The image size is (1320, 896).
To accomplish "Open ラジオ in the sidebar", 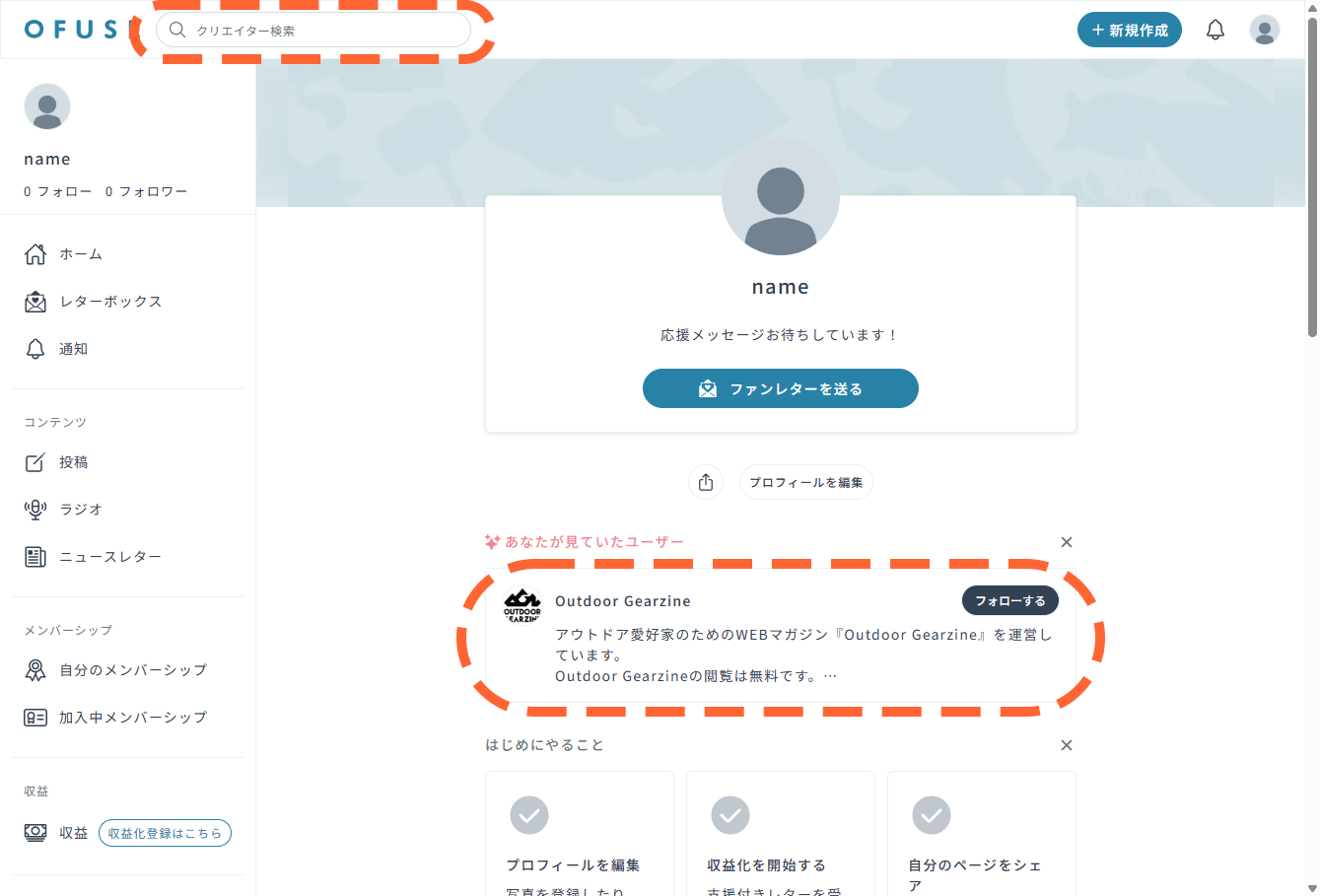I will click(81, 510).
